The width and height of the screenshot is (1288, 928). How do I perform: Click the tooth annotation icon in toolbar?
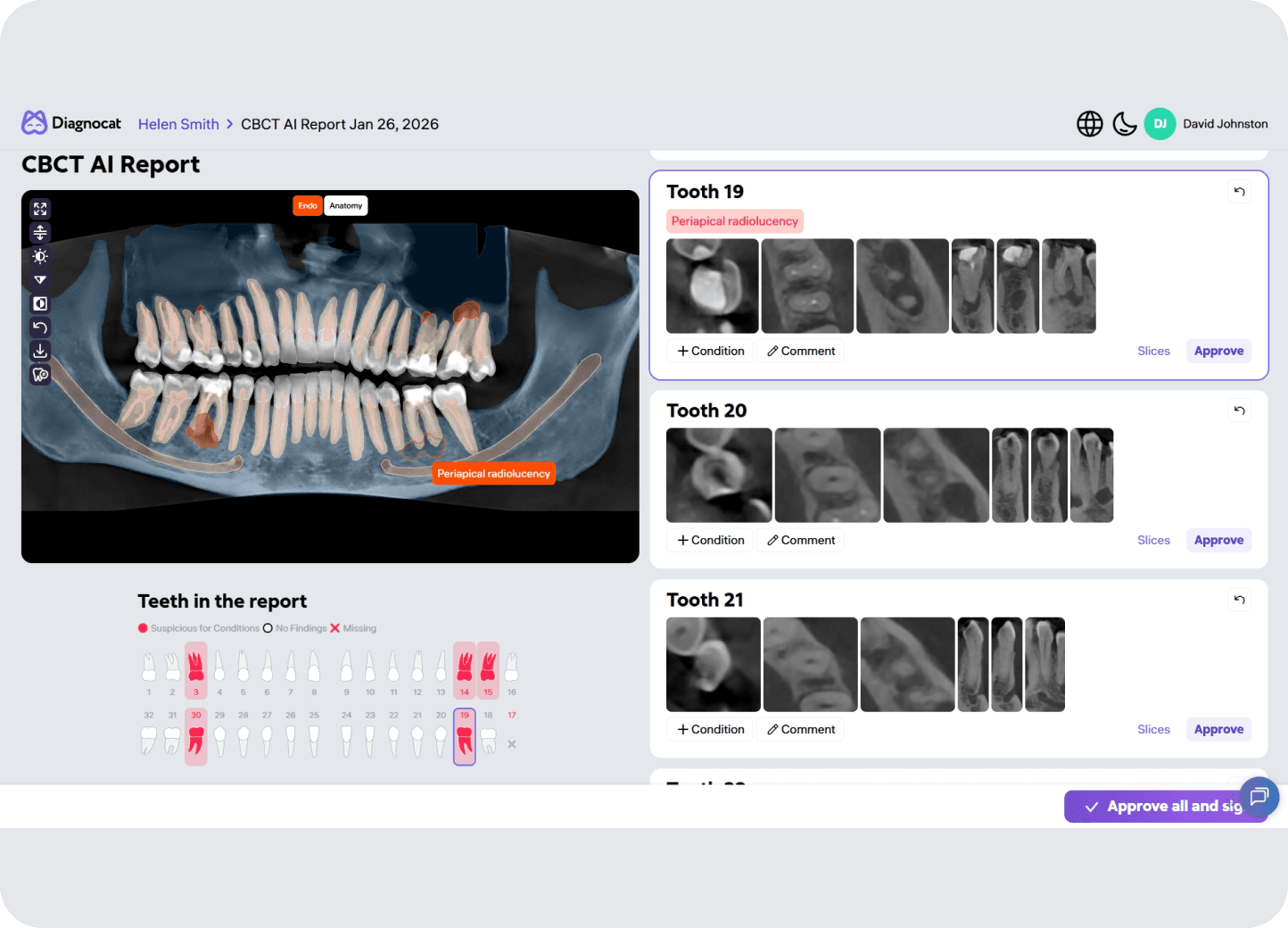(40, 375)
